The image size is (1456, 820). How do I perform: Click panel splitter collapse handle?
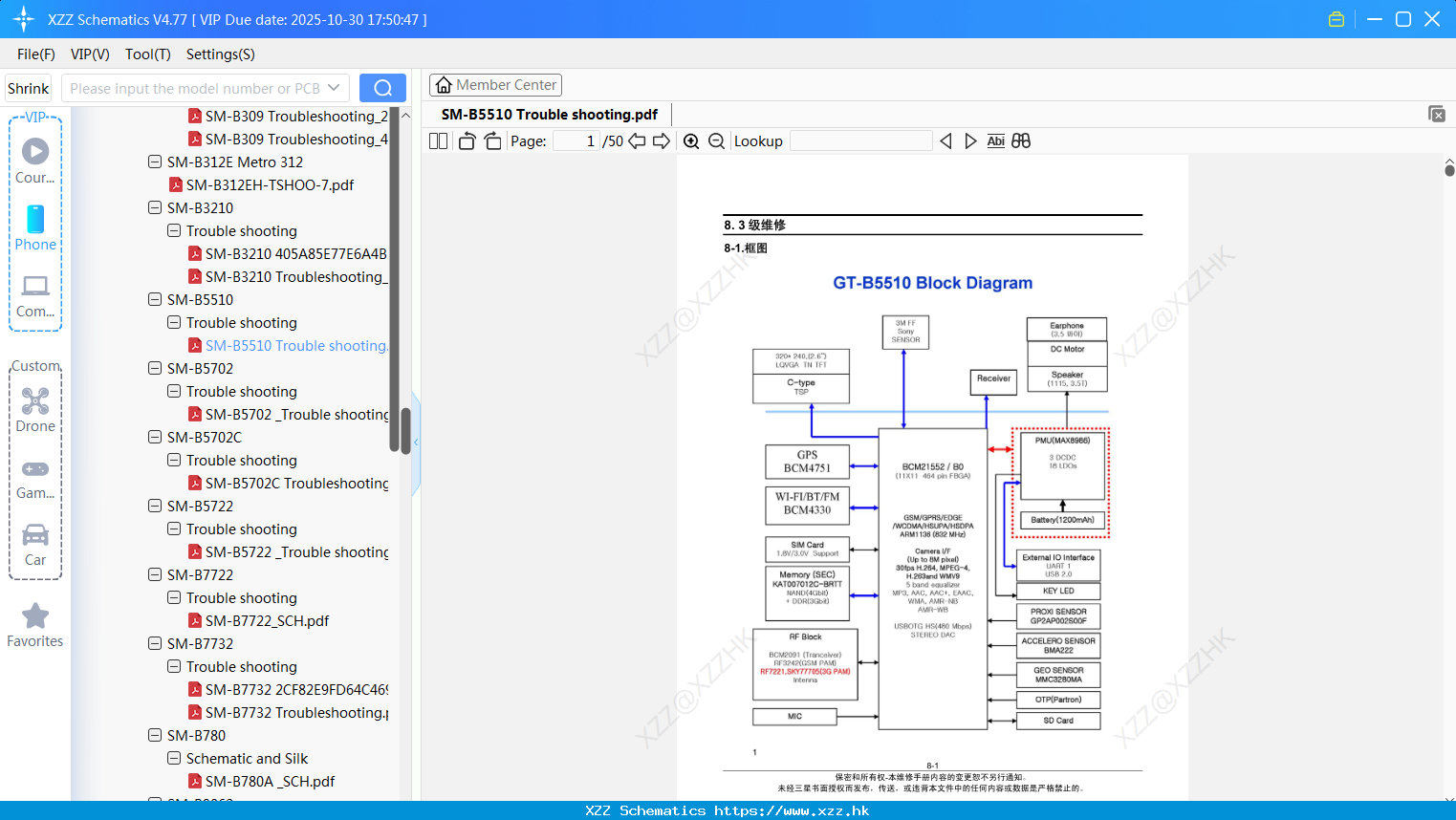coord(416,442)
